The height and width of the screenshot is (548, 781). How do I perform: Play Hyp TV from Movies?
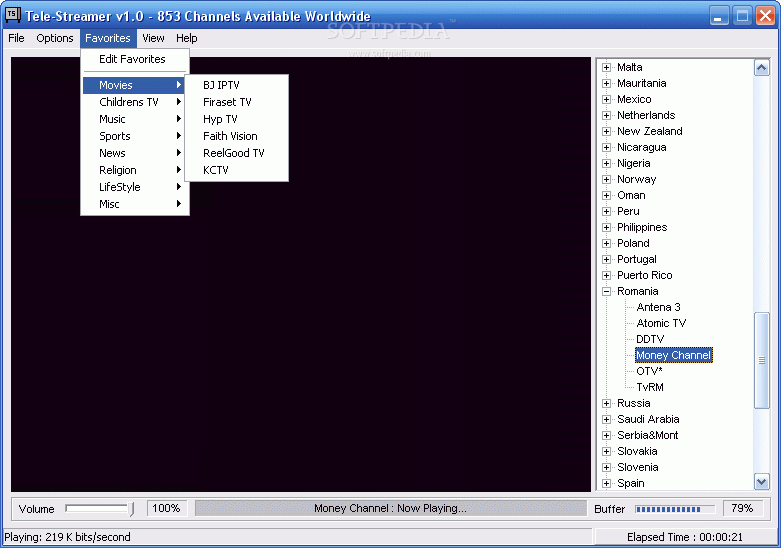pos(237,119)
